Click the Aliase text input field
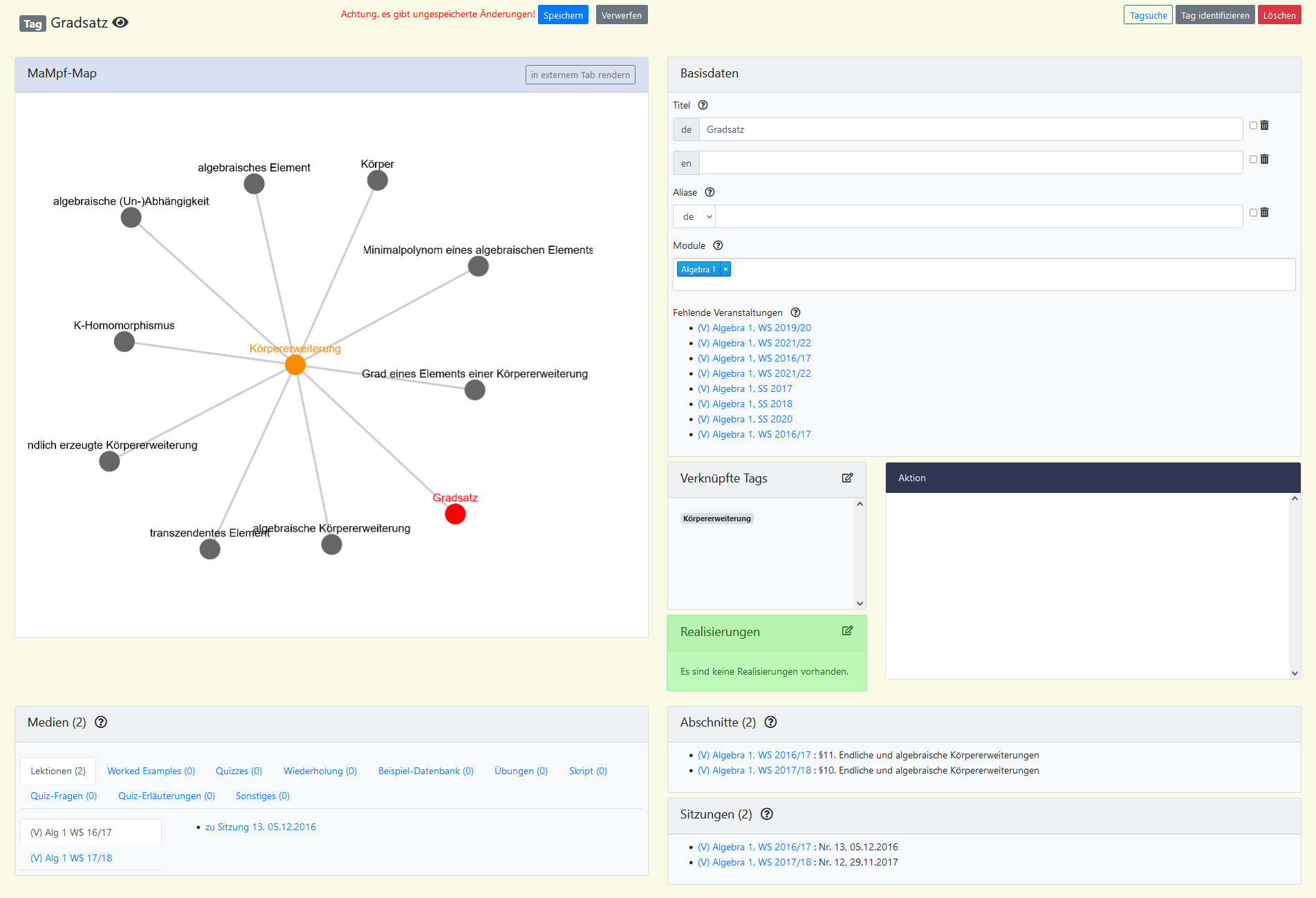The image size is (1316, 898). [x=979, y=216]
